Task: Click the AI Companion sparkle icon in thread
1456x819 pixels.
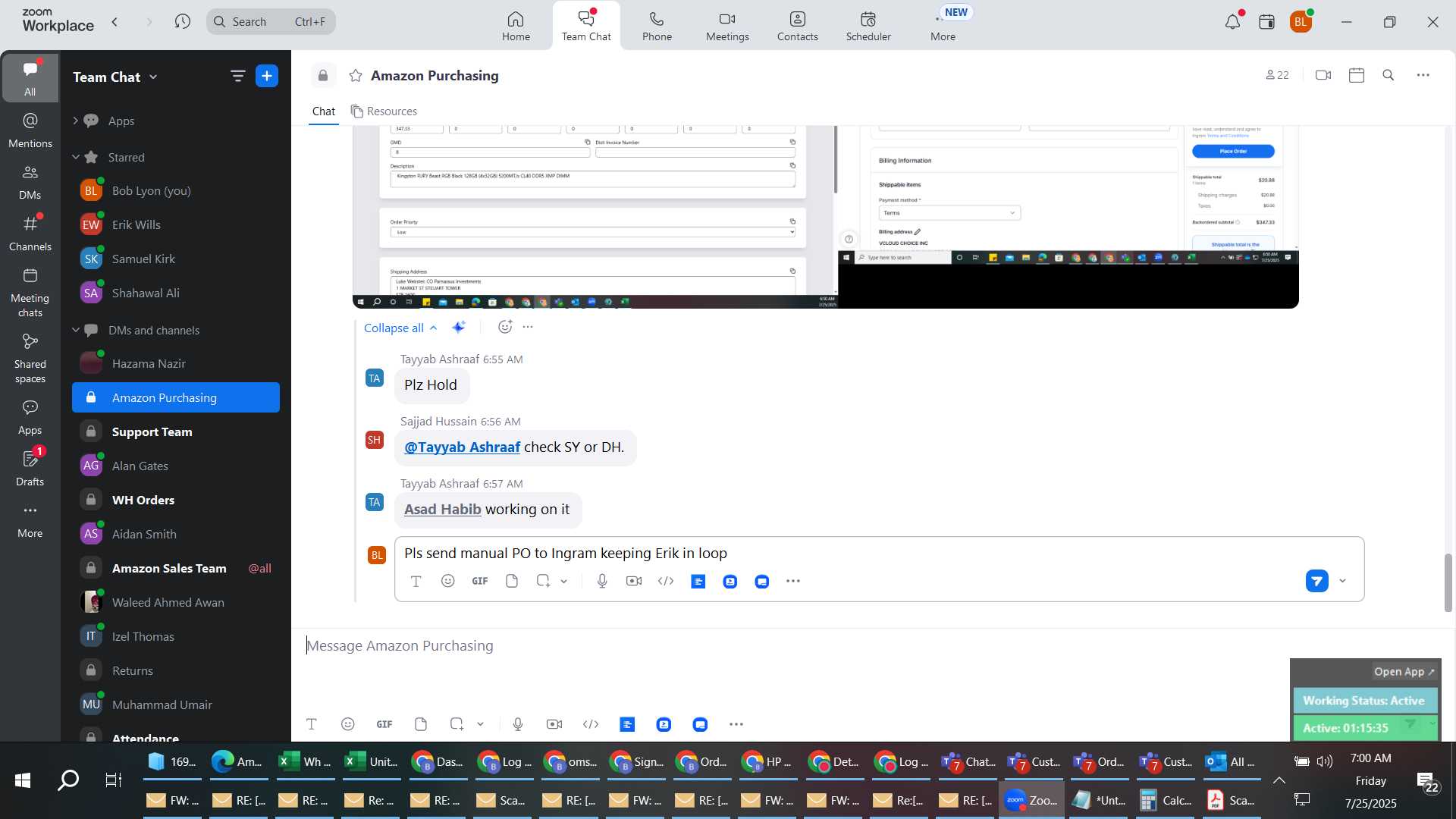Action: (459, 327)
